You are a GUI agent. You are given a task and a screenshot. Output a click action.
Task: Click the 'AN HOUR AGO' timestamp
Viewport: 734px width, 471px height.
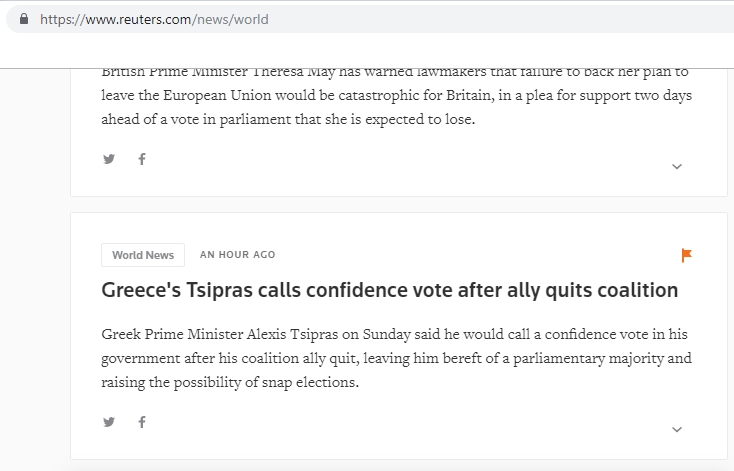tap(237, 255)
